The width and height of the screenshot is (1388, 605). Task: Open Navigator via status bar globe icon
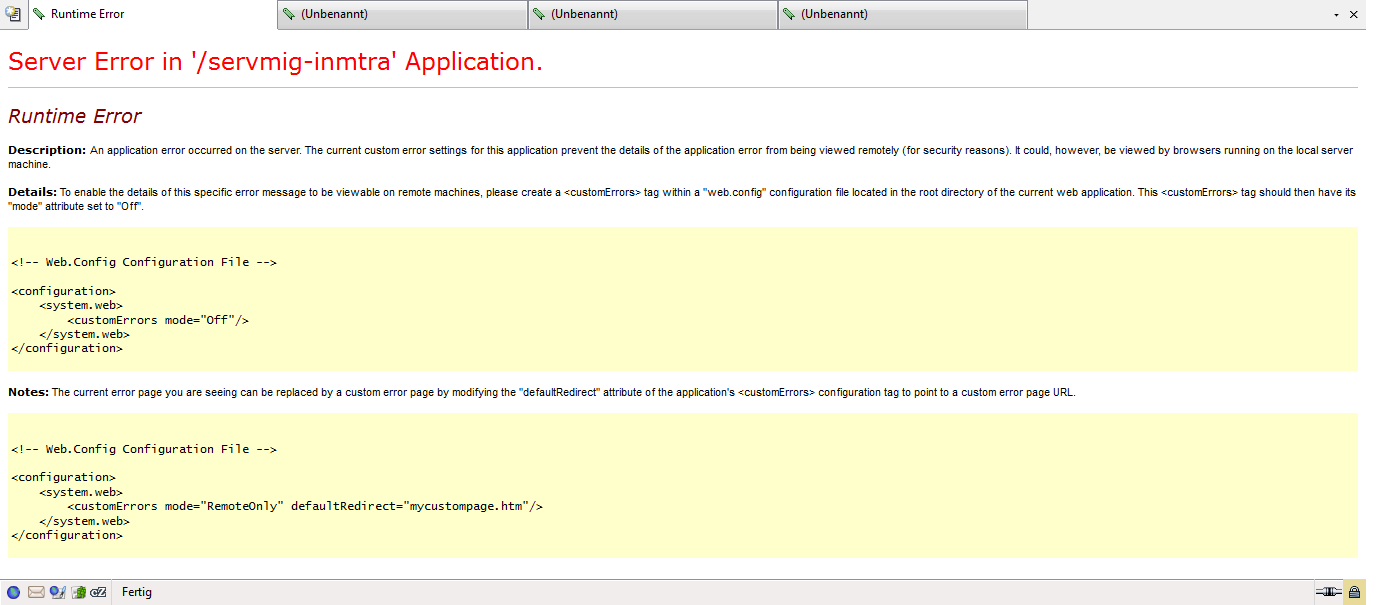tap(13, 592)
